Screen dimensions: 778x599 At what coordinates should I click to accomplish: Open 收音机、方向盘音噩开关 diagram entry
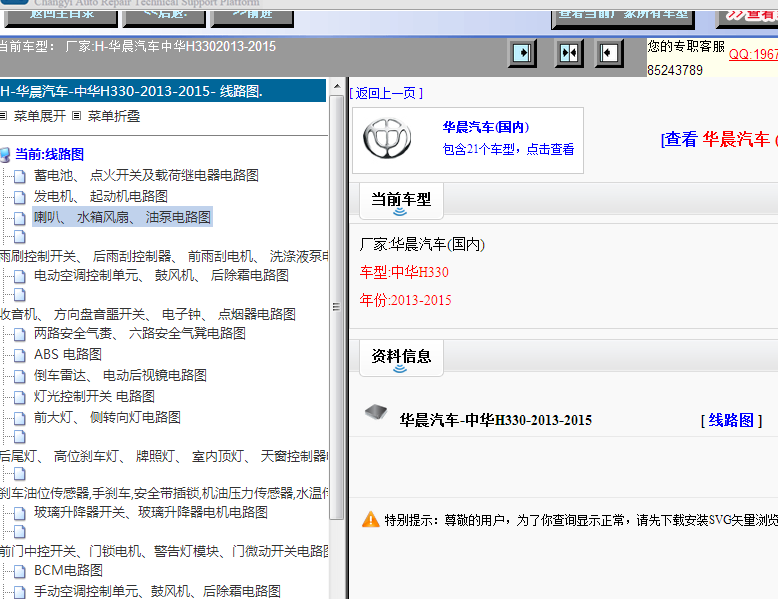pyautogui.click(x=148, y=314)
